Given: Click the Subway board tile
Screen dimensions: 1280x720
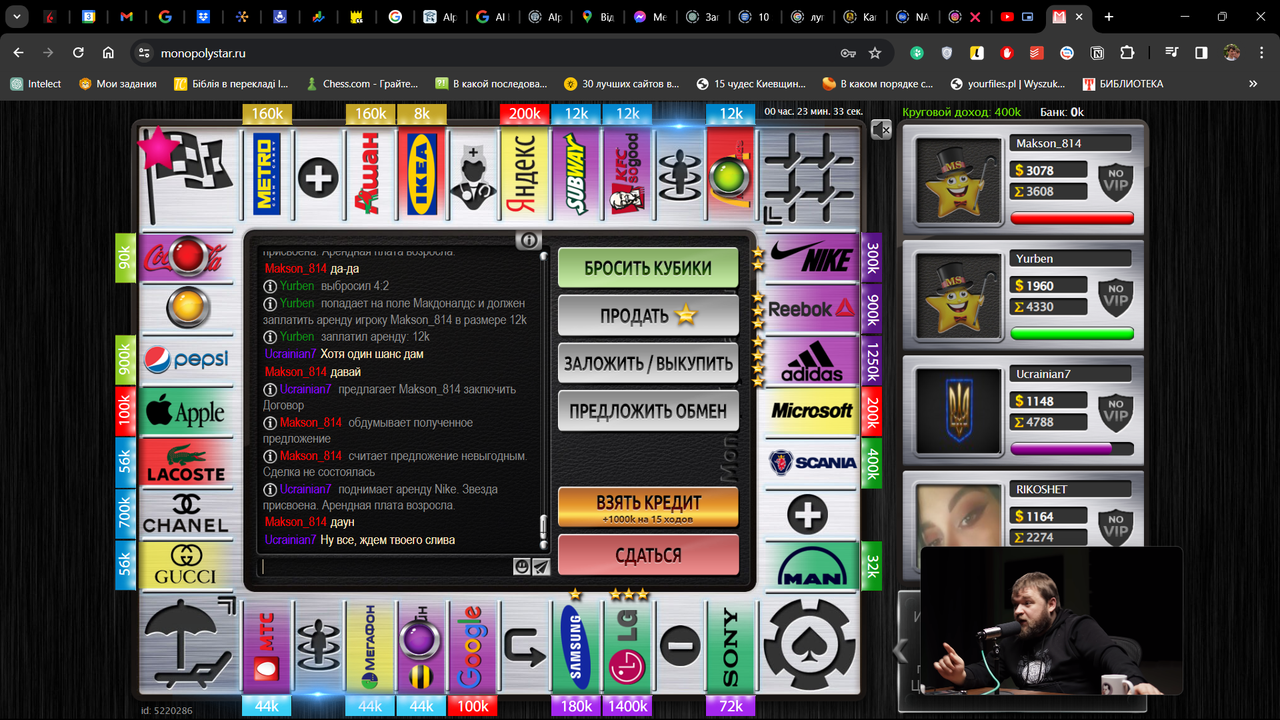Looking at the screenshot, I should tap(576, 177).
